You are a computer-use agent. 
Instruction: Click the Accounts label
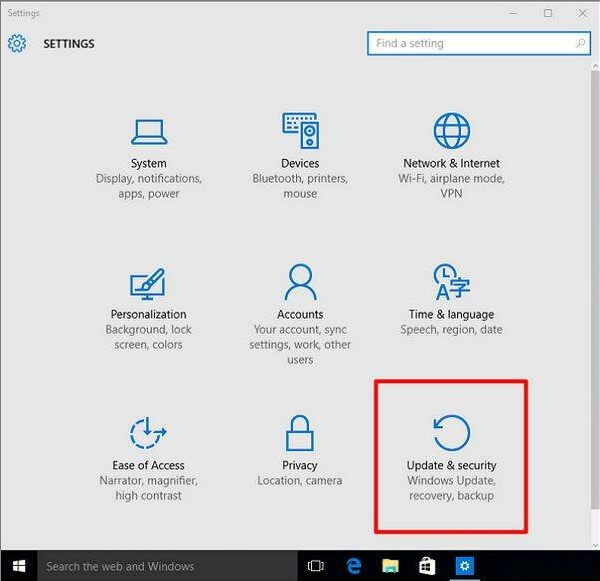coord(300,314)
